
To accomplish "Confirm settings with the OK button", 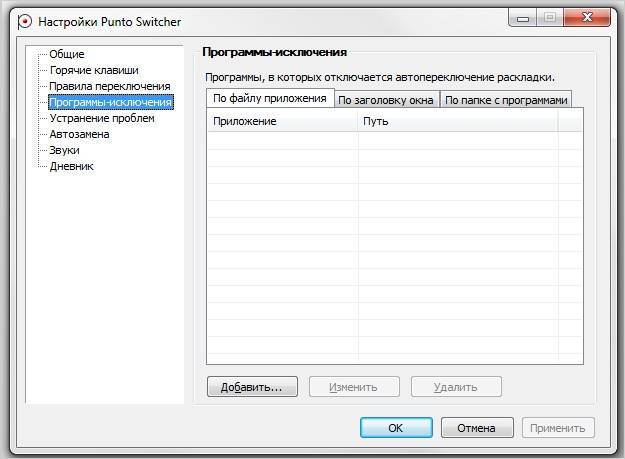I will coord(396,428).
